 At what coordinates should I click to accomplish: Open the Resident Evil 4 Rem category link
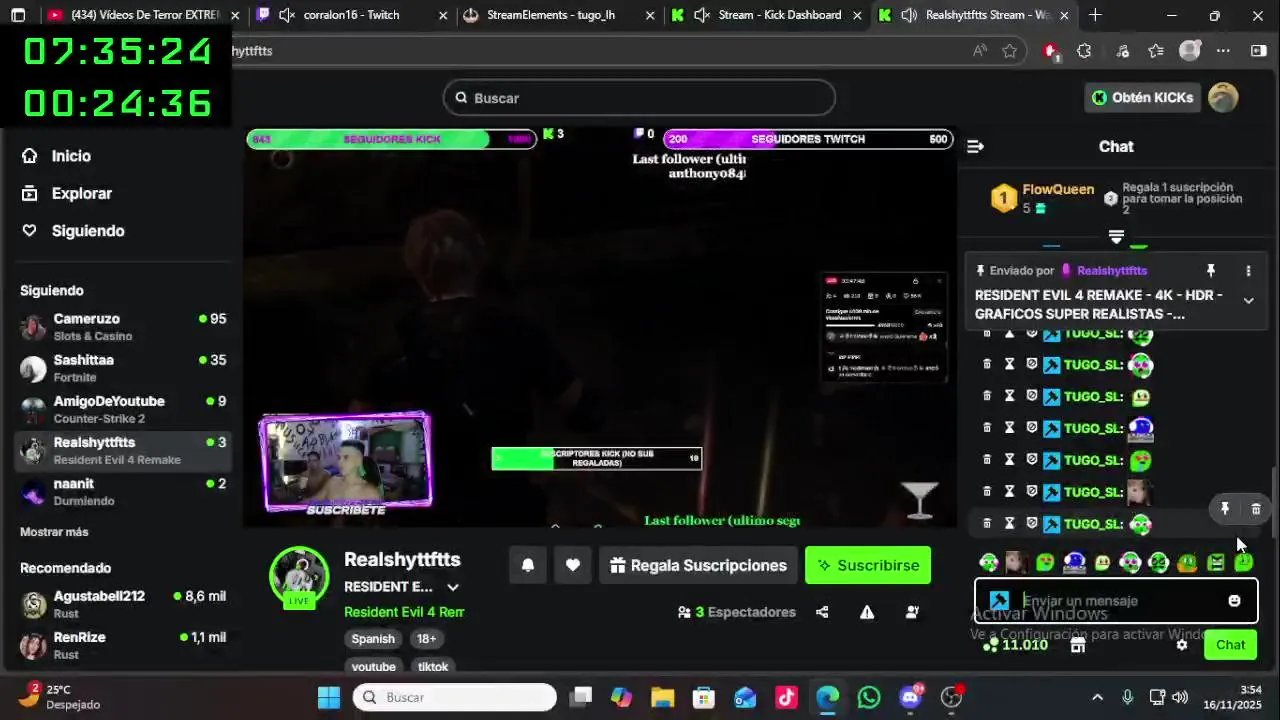pyautogui.click(x=404, y=612)
